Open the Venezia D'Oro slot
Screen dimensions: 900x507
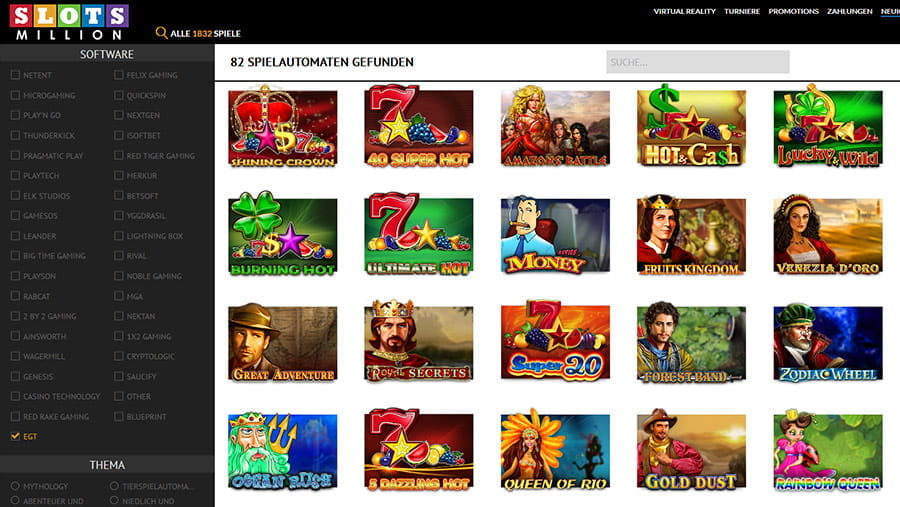[828, 234]
